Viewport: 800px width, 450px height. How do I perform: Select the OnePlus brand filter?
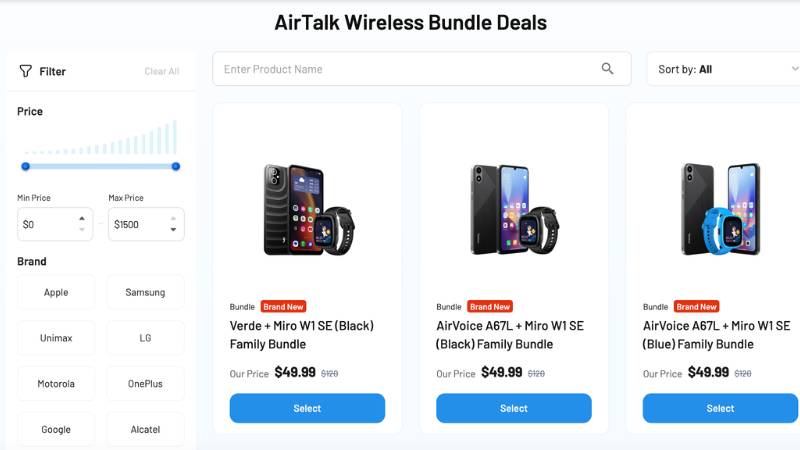(145, 384)
